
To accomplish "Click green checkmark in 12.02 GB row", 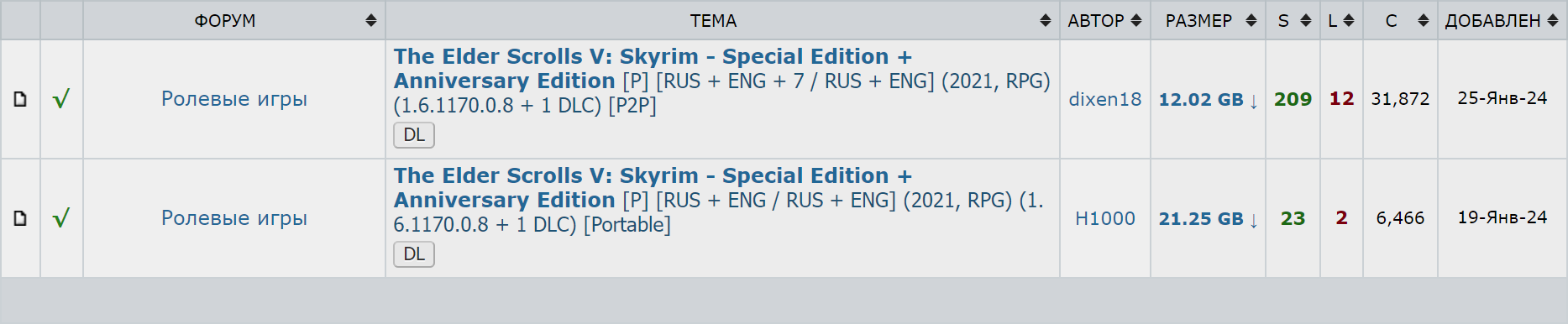I will point(60,99).
